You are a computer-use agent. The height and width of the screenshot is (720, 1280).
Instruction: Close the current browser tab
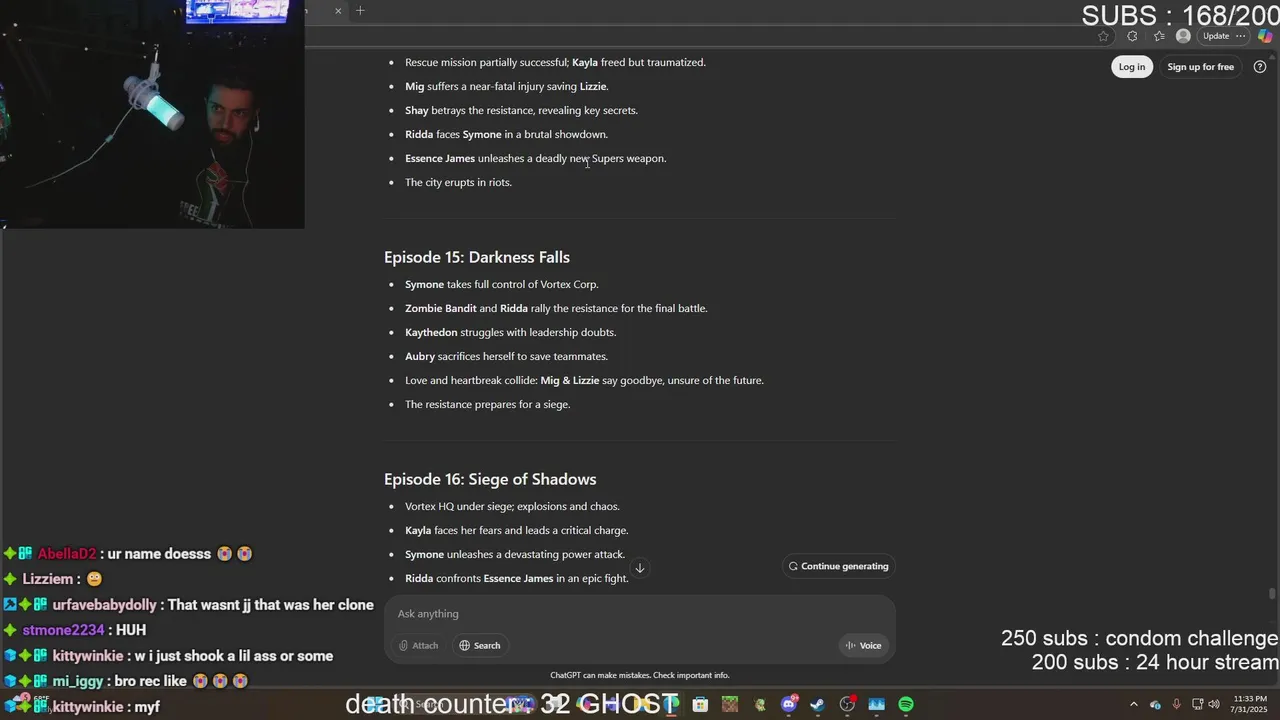tap(338, 11)
